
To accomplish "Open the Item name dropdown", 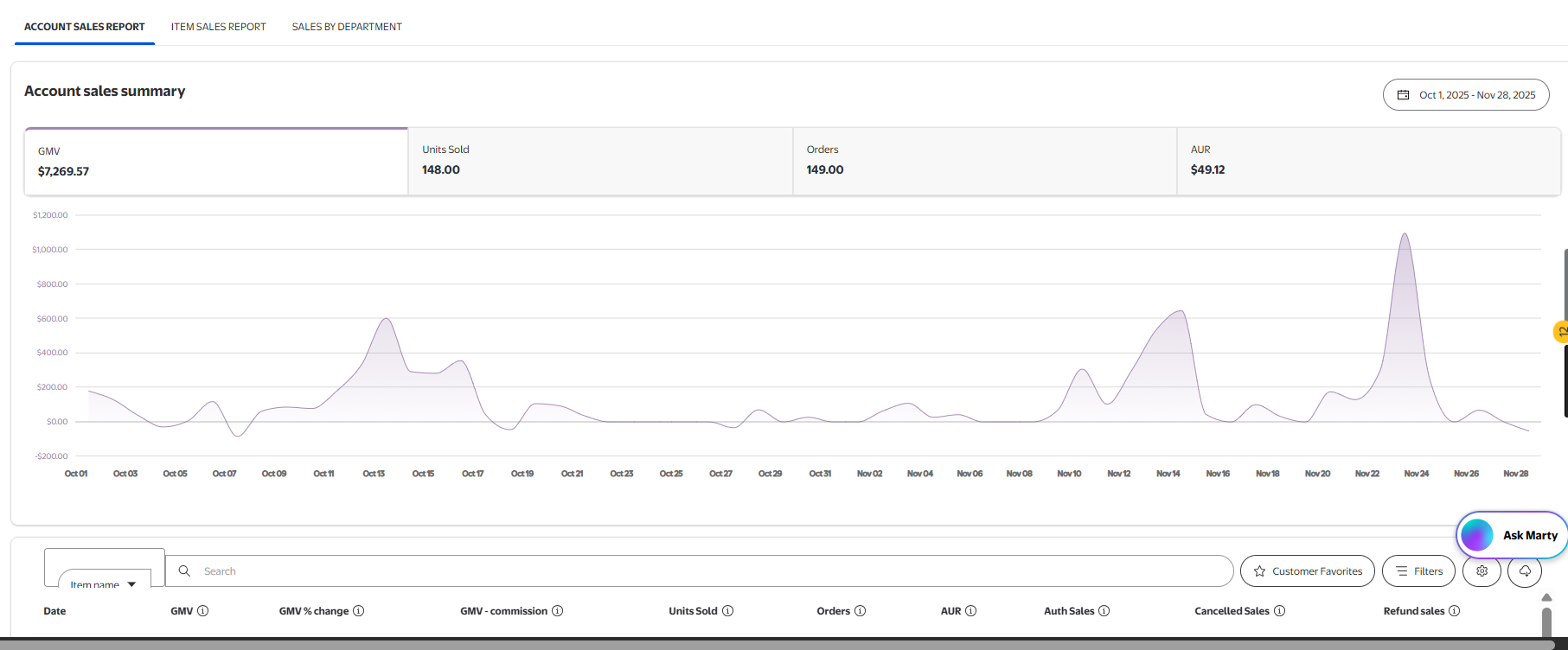I will (x=104, y=583).
